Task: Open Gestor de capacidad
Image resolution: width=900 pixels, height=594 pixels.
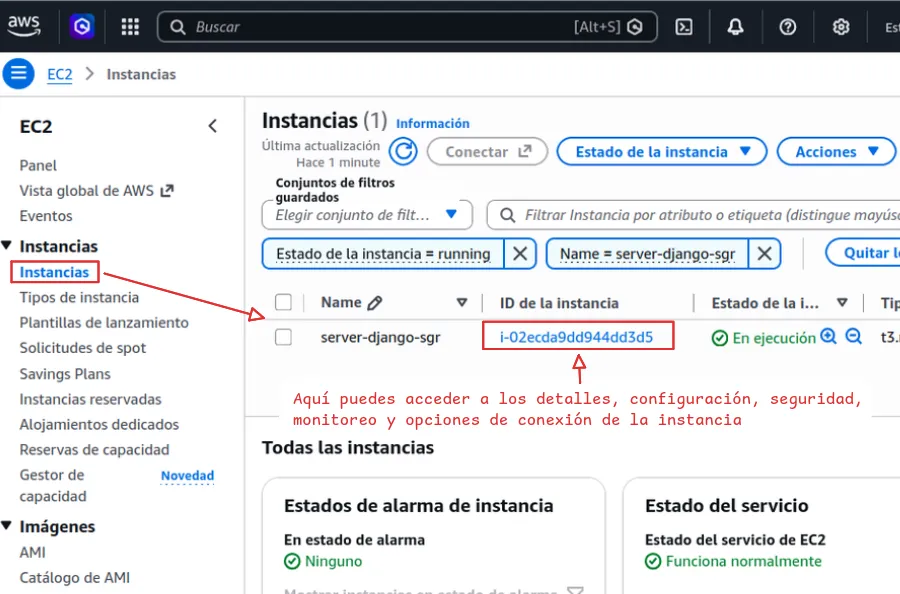Action: click(53, 486)
